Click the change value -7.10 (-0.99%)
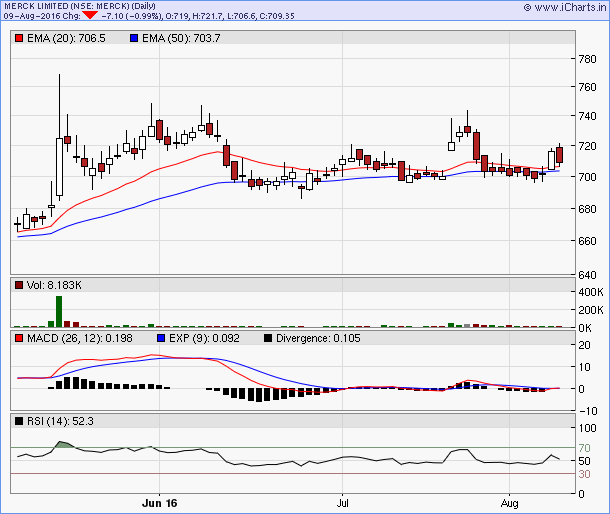The height and width of the screenshot is (514, 610). pyautogui.click(x=132, y=16)
